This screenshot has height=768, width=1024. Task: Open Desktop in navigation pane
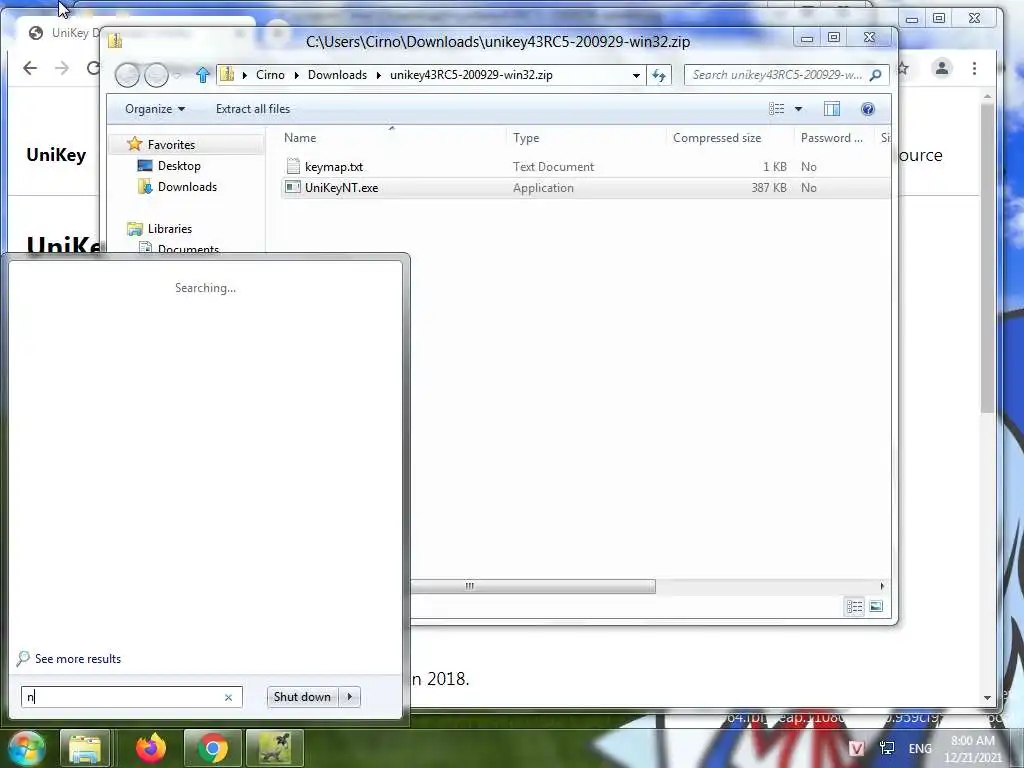pyautogui.click(x=179, y=166)
